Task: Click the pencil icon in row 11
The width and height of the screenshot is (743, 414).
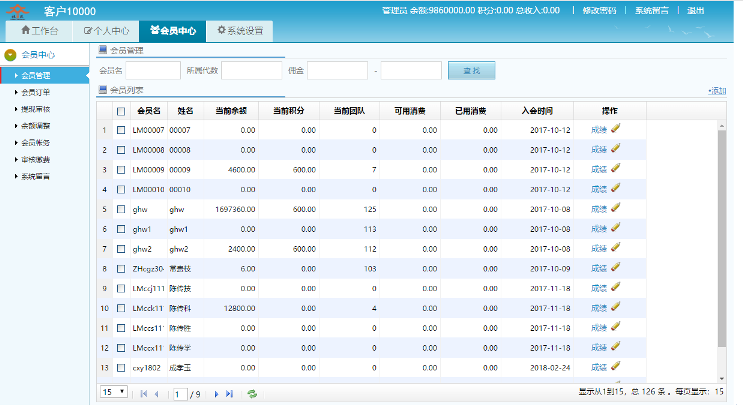Action: coord(616,327)
